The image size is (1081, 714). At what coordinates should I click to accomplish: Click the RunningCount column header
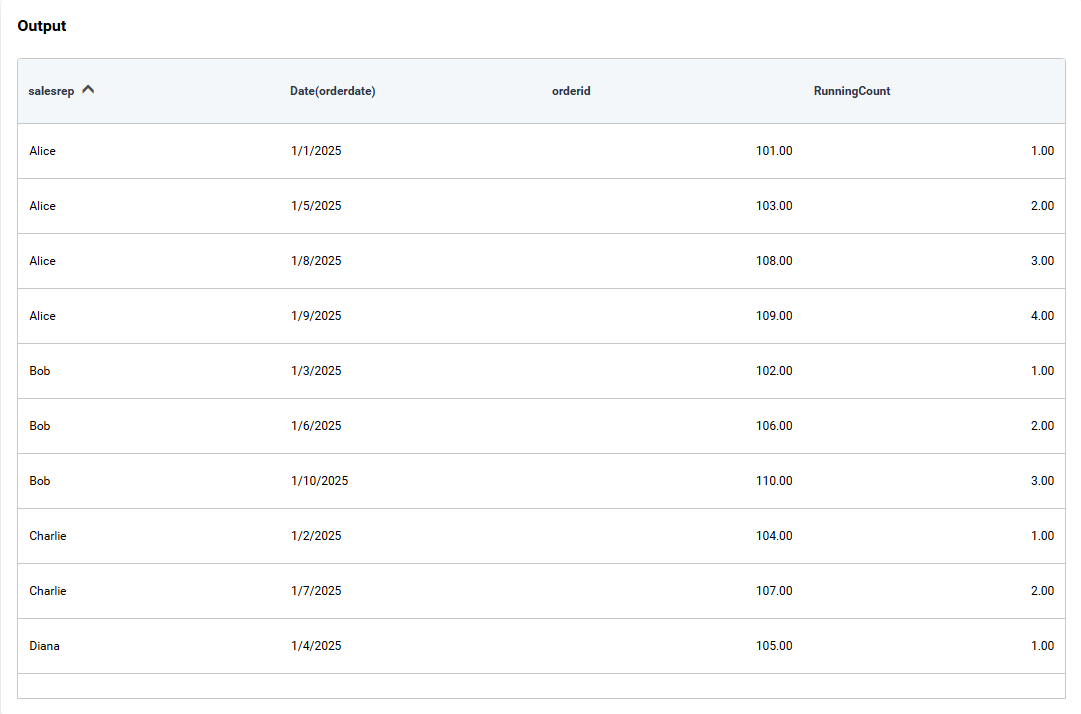point(852,91)
